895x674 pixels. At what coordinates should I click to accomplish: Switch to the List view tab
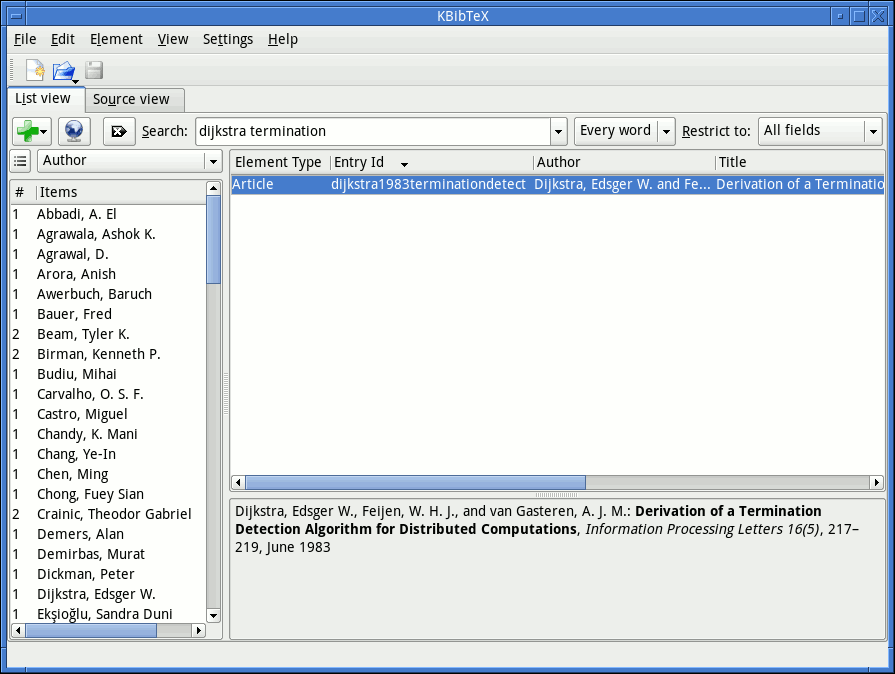[x=46, y=99]
